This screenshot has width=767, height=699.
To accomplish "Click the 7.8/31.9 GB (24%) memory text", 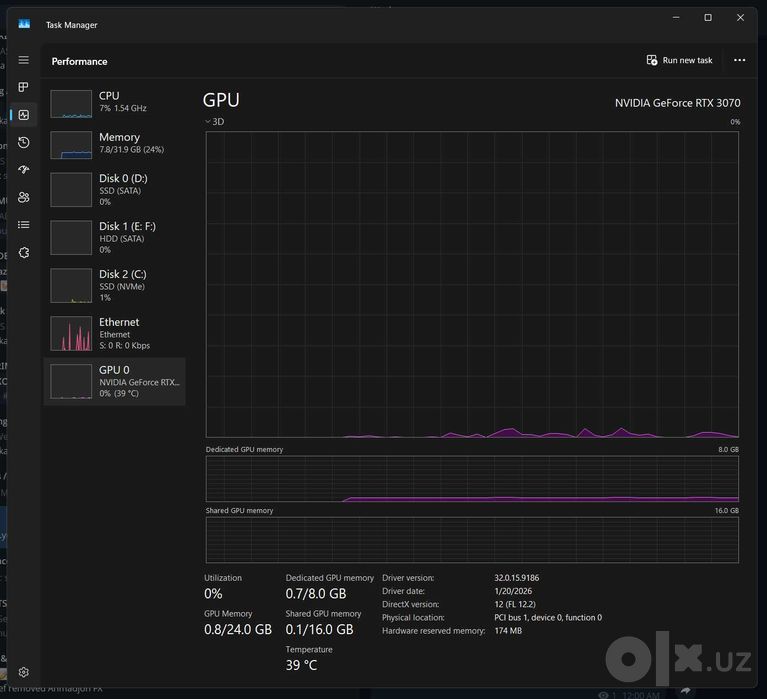I will coord(132,150).
